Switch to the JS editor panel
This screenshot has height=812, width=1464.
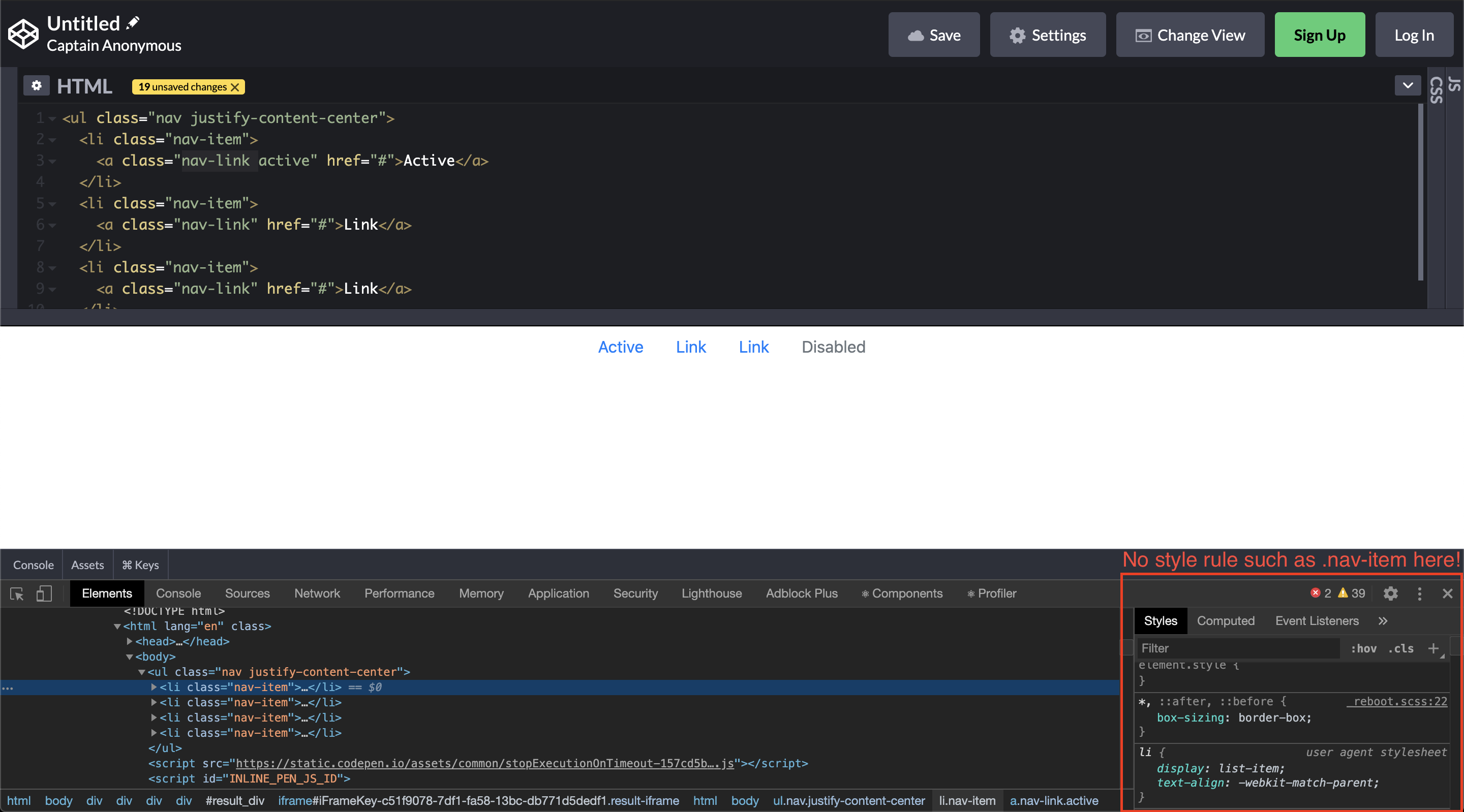(x=1454, y=84)
